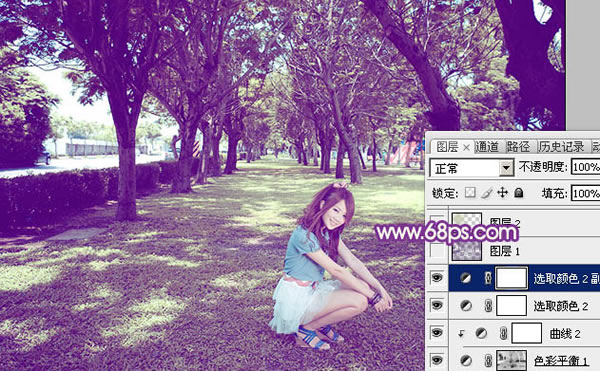
Task: Click mask link icon of 曲线 2 layer
Action: click(x=504, y=334)
